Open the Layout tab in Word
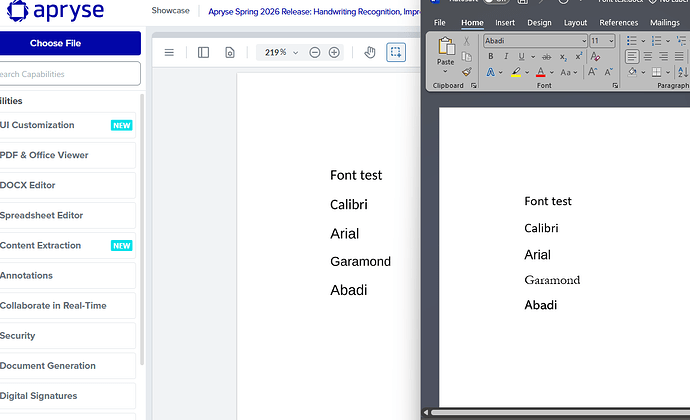Viewport: 690px width, 420px height. pos(575,23)
